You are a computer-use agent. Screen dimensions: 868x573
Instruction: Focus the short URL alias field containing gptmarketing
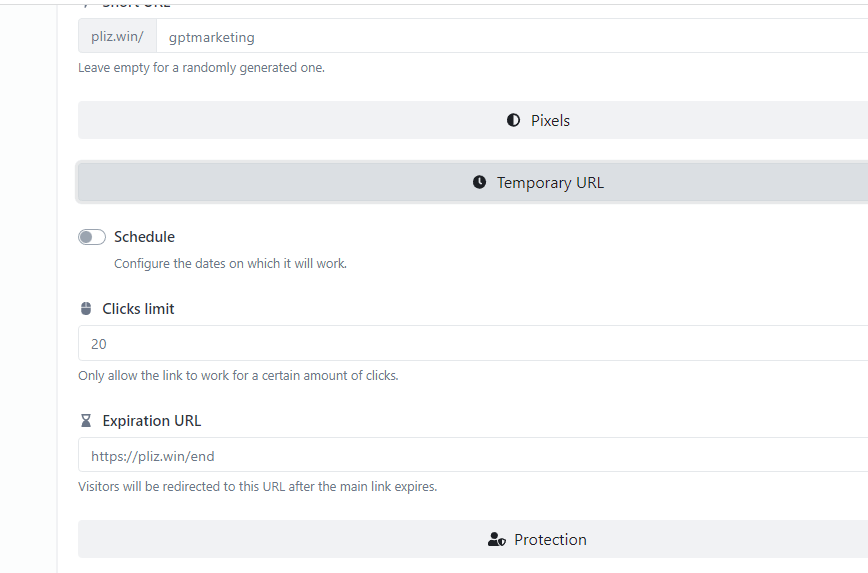click(510, 37)
